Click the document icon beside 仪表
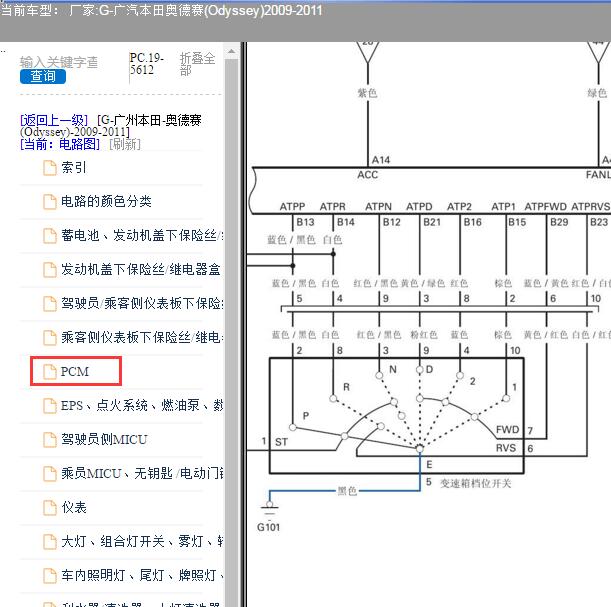This screenshot has height=607, width=611. tap(50, 507)
